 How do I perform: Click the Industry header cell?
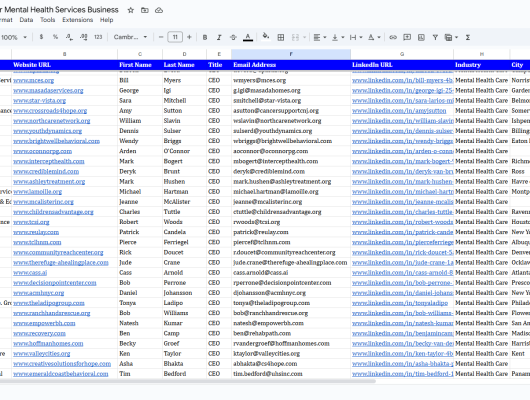482,65
